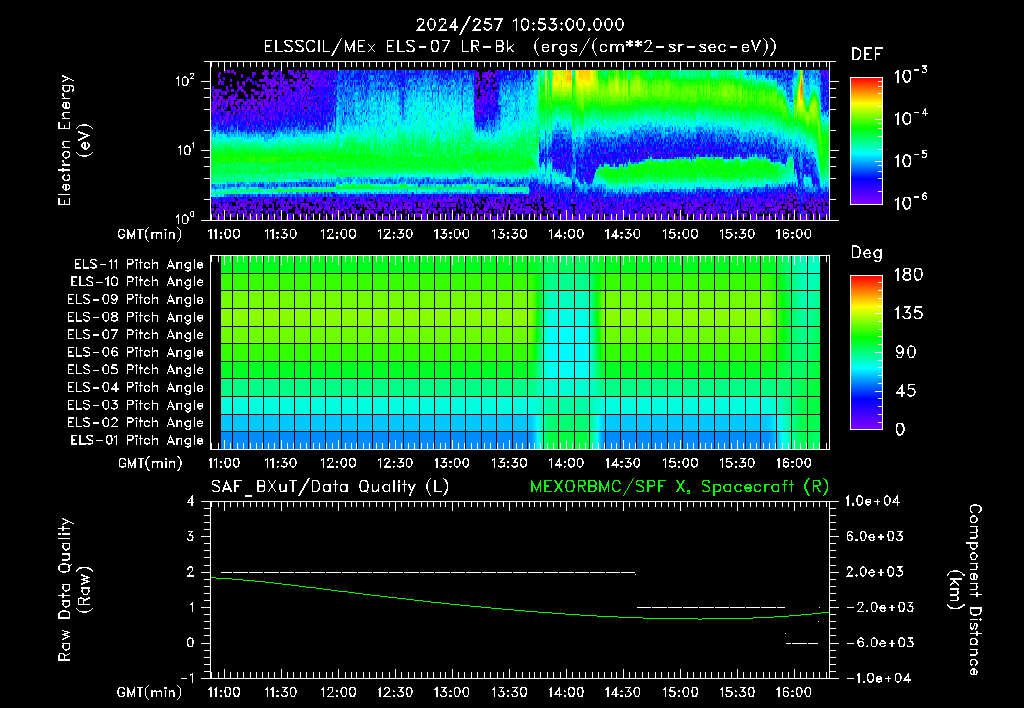The image size is (1024, 708).
Task: Click the GMT(min) label under the pitch angle panel
Action: point(149,463)
